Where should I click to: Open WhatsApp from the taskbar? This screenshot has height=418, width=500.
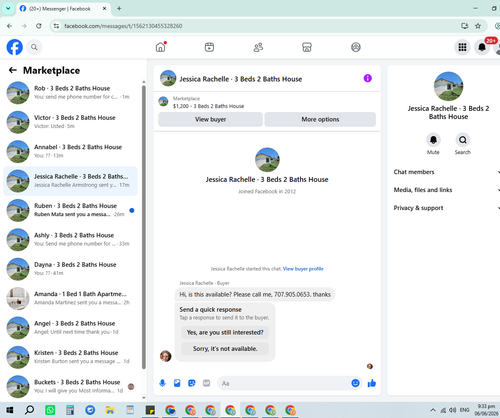coord(50,410)
